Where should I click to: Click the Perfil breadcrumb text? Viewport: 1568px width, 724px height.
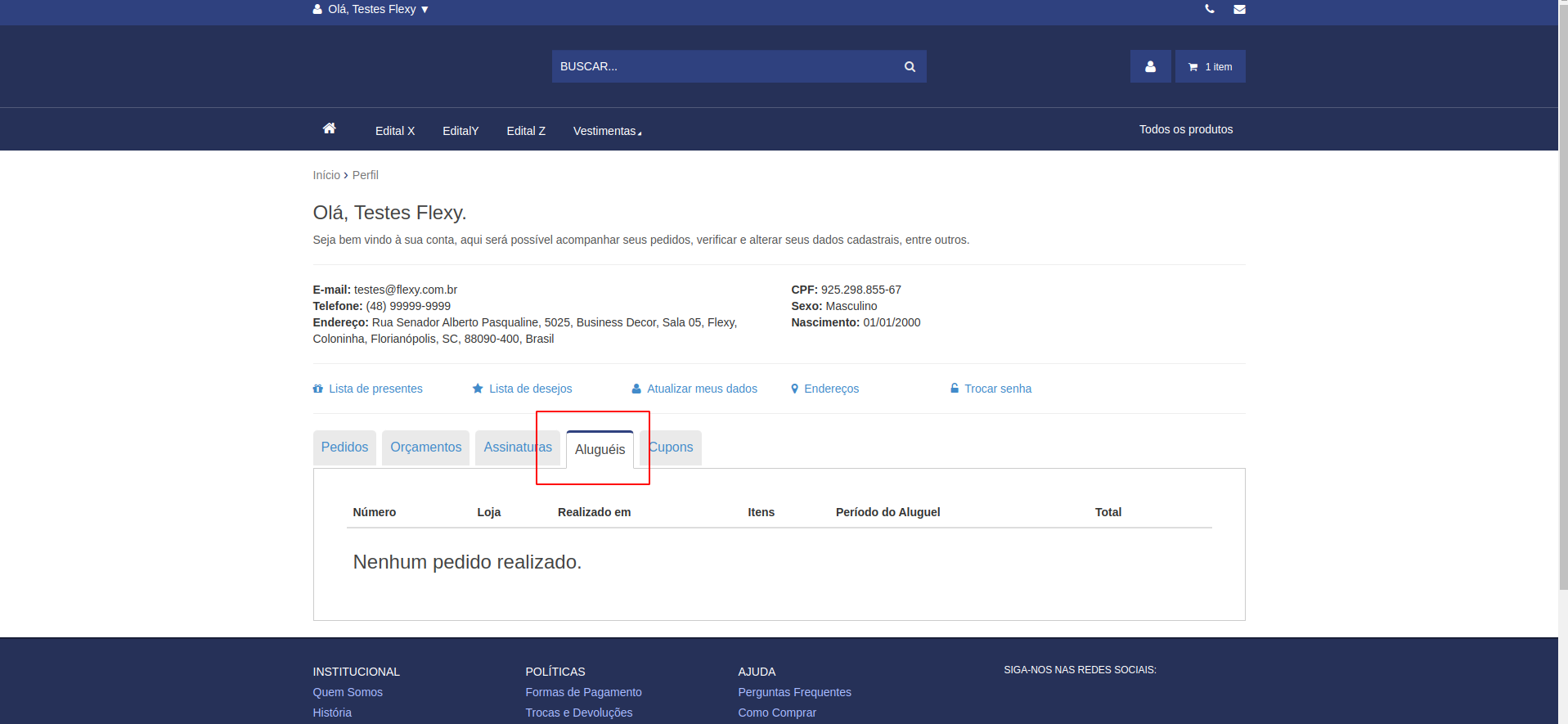[x=365, y=175]
